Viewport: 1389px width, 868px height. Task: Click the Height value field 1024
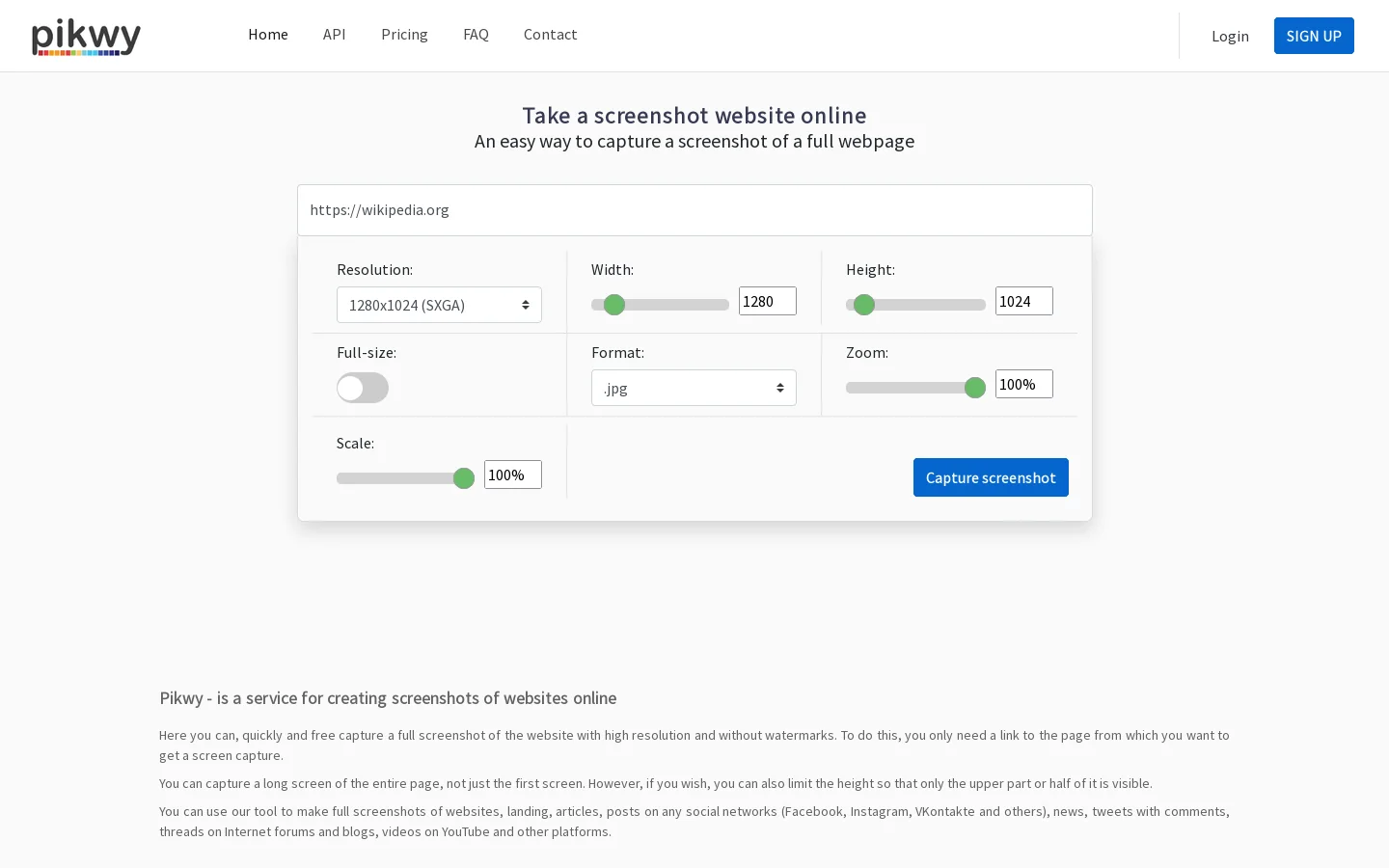(x=1024, y=301)
